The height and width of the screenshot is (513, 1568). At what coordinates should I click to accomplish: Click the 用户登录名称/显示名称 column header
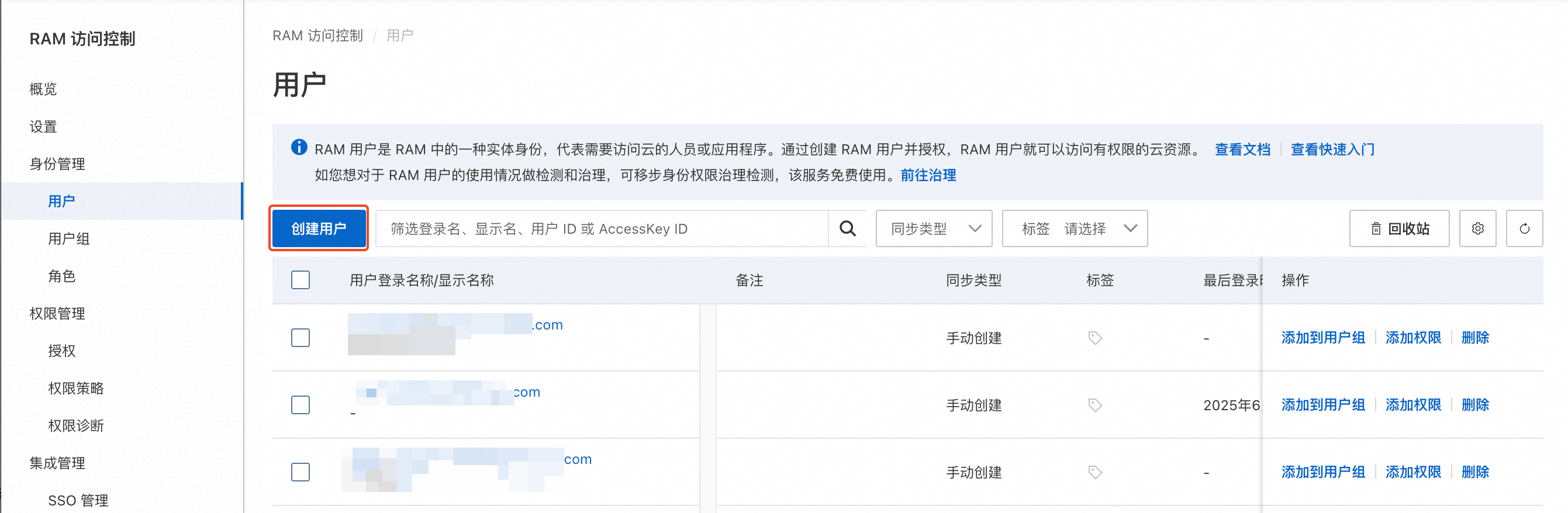tap(421, 280)
